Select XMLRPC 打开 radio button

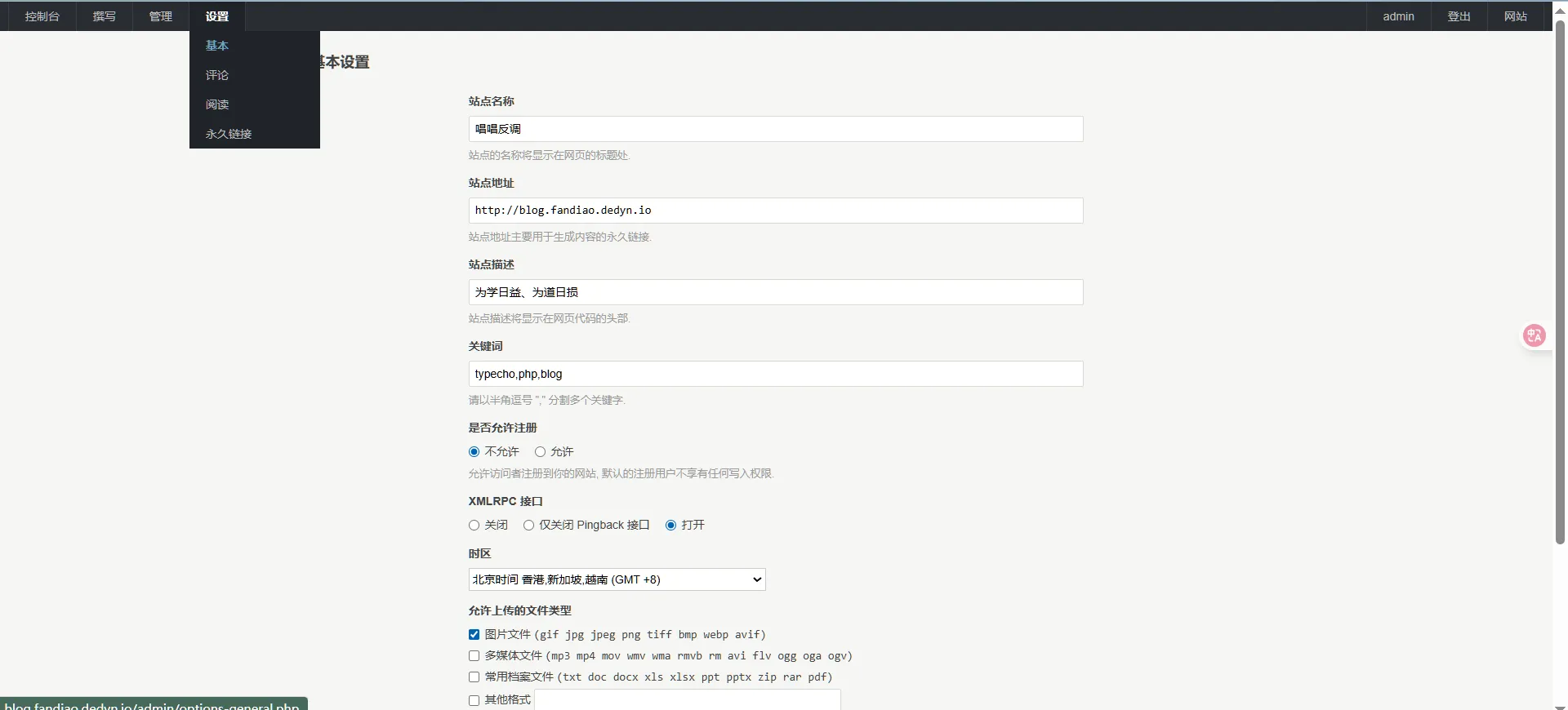671,526
